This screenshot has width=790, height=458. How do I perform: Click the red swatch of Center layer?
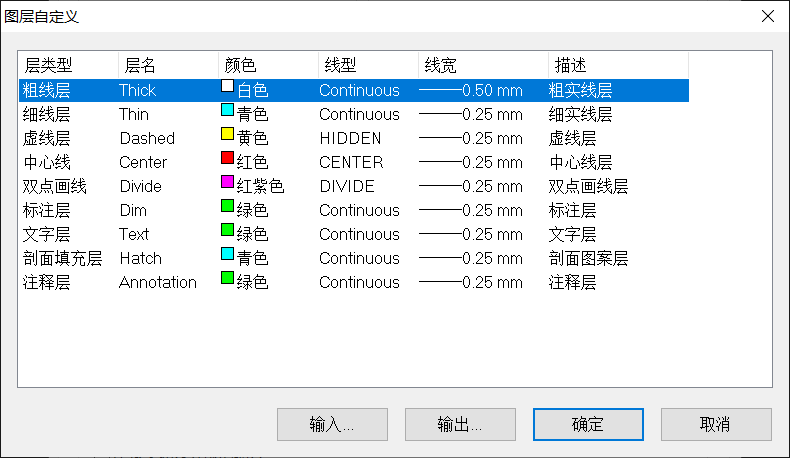pyautogui.click(x=227, y=158)
